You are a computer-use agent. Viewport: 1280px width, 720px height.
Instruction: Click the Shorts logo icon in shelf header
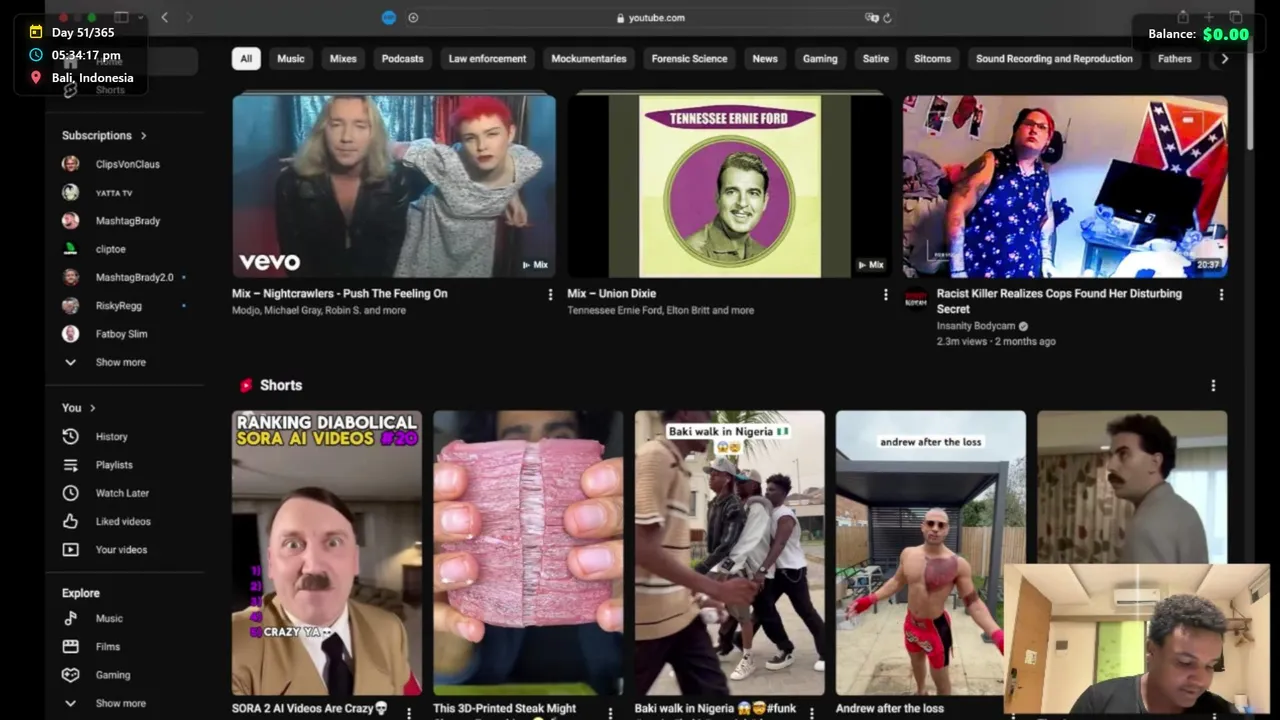point(246,386)
